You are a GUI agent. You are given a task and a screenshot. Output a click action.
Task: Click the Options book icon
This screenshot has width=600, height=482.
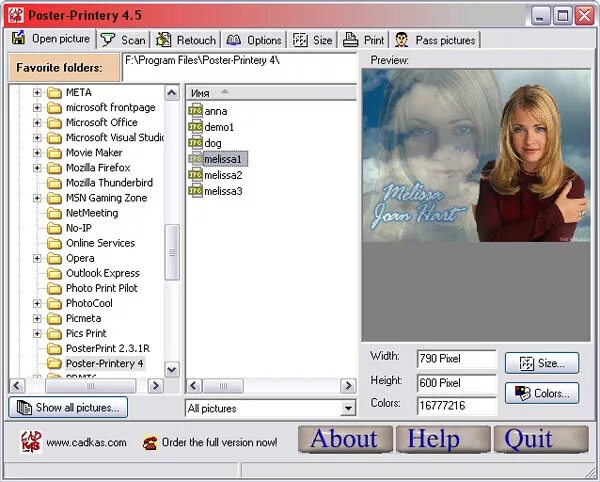coord(233,40)
